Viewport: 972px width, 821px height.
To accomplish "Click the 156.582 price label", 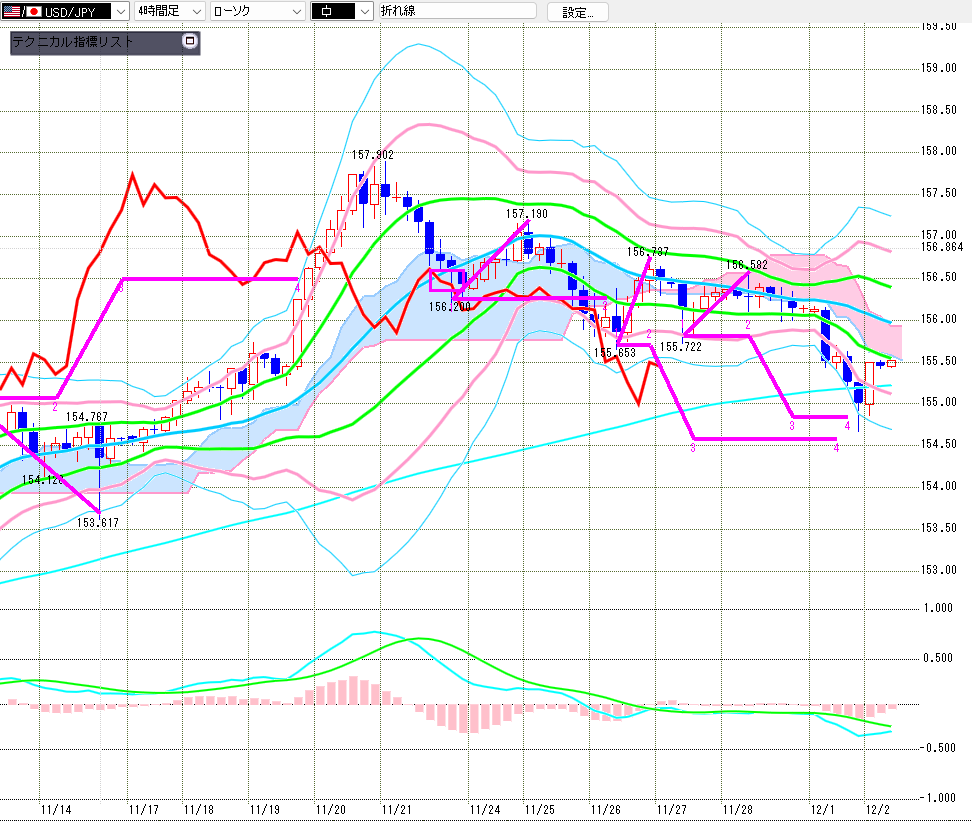I will click(x=747, y=265).
